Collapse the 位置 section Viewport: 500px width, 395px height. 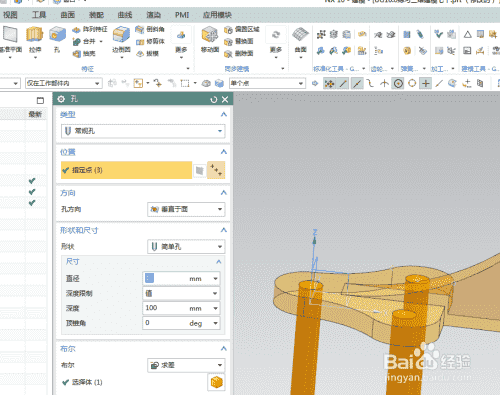tap(224, 152)
